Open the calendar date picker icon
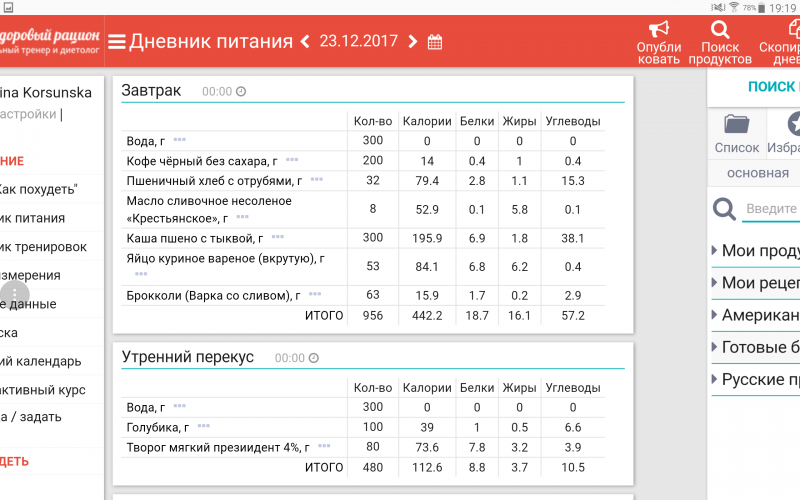The width and height of the screenshot is (800, 500). [435, 42]
